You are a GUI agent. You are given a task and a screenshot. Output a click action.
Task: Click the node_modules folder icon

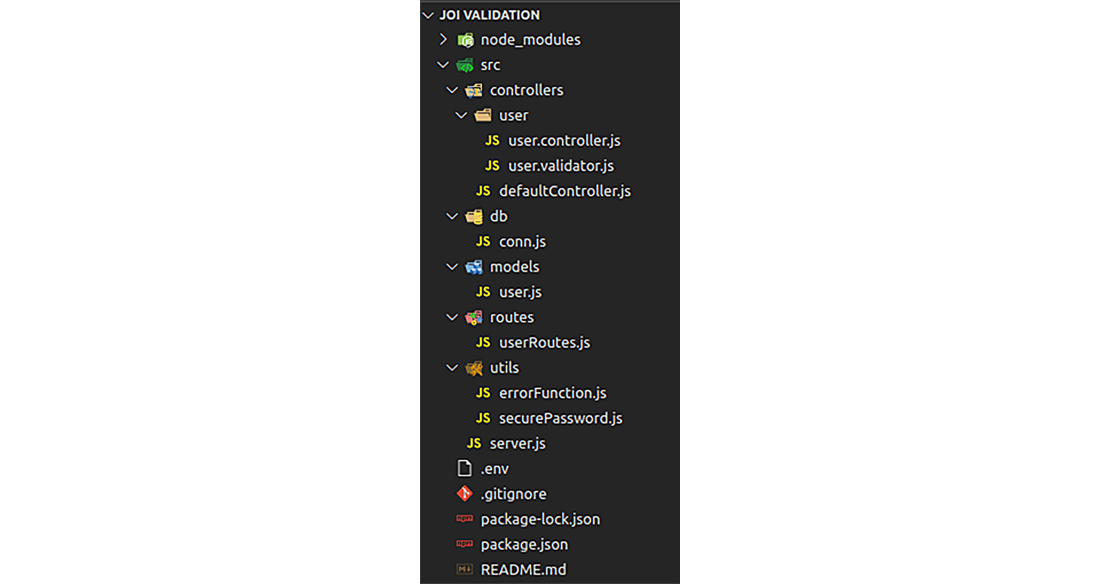tap(466, 39)
